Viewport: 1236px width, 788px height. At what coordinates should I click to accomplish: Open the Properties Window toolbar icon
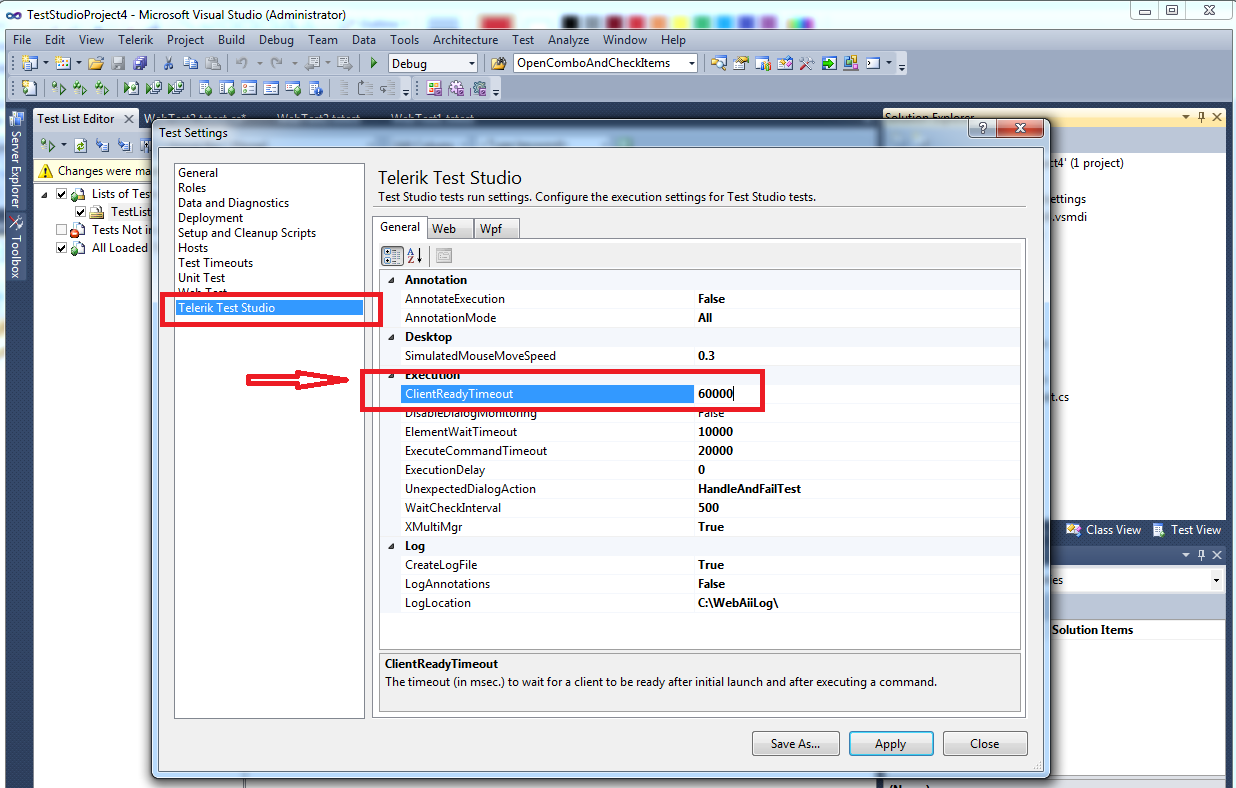click(740, 63)
